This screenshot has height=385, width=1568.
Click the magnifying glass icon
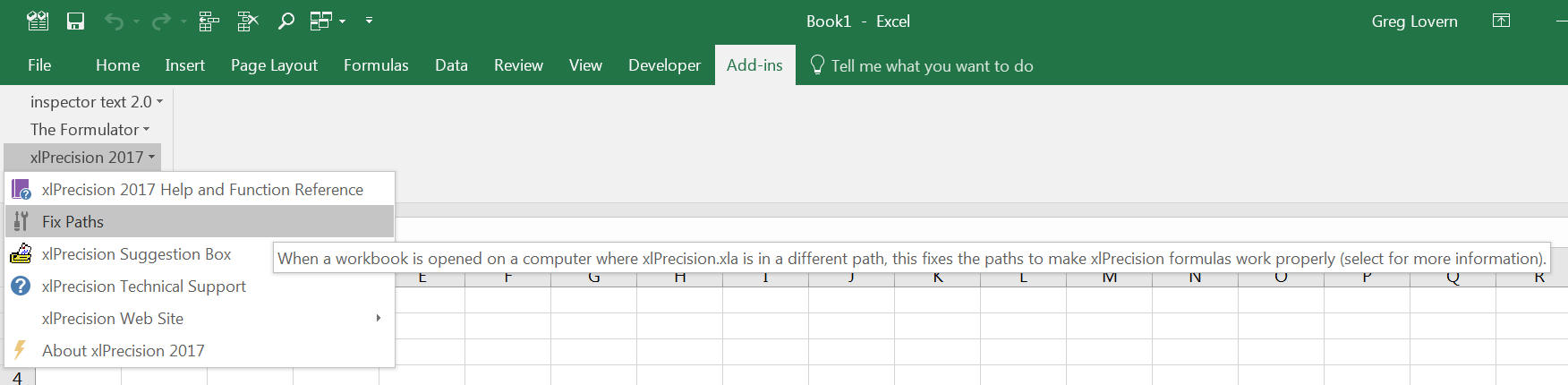286,21
